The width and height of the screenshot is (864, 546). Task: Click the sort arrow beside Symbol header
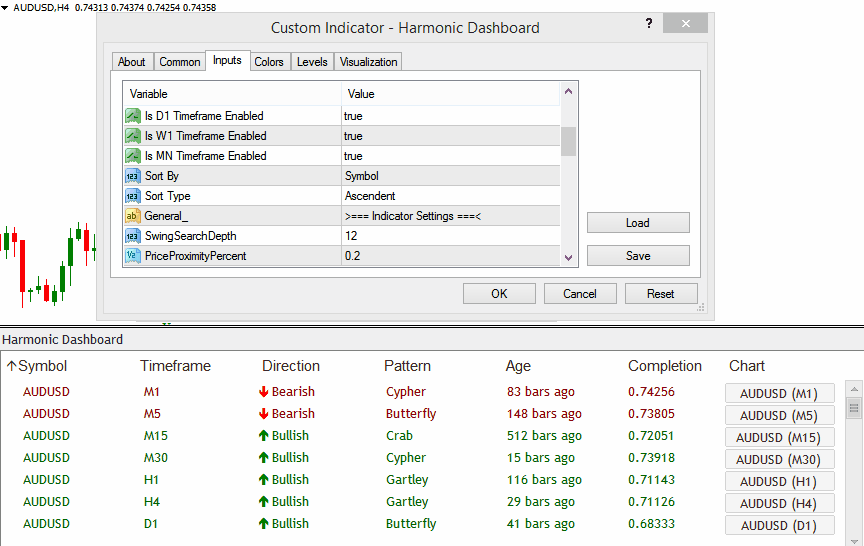12,366
